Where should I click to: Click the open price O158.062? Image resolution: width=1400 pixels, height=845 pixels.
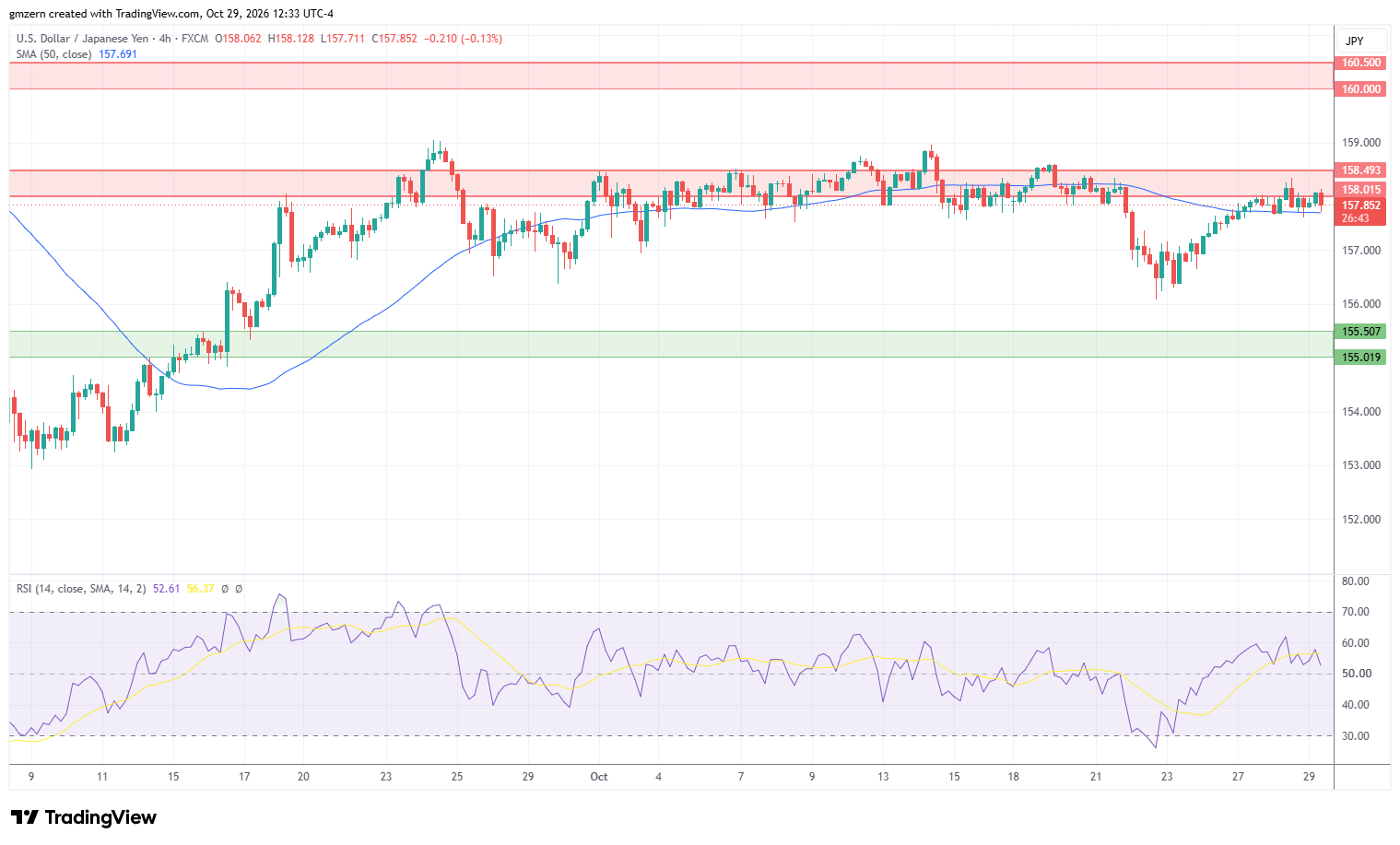tap(238, 39)
